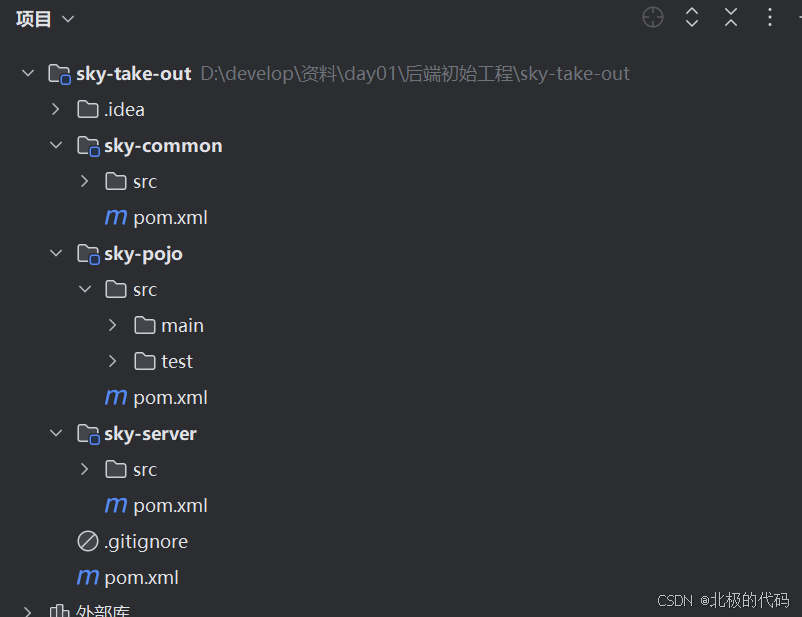The width and height of the screenshot is (802, 617).
Task: Select the src folder under sky-server
Action: 145,469
